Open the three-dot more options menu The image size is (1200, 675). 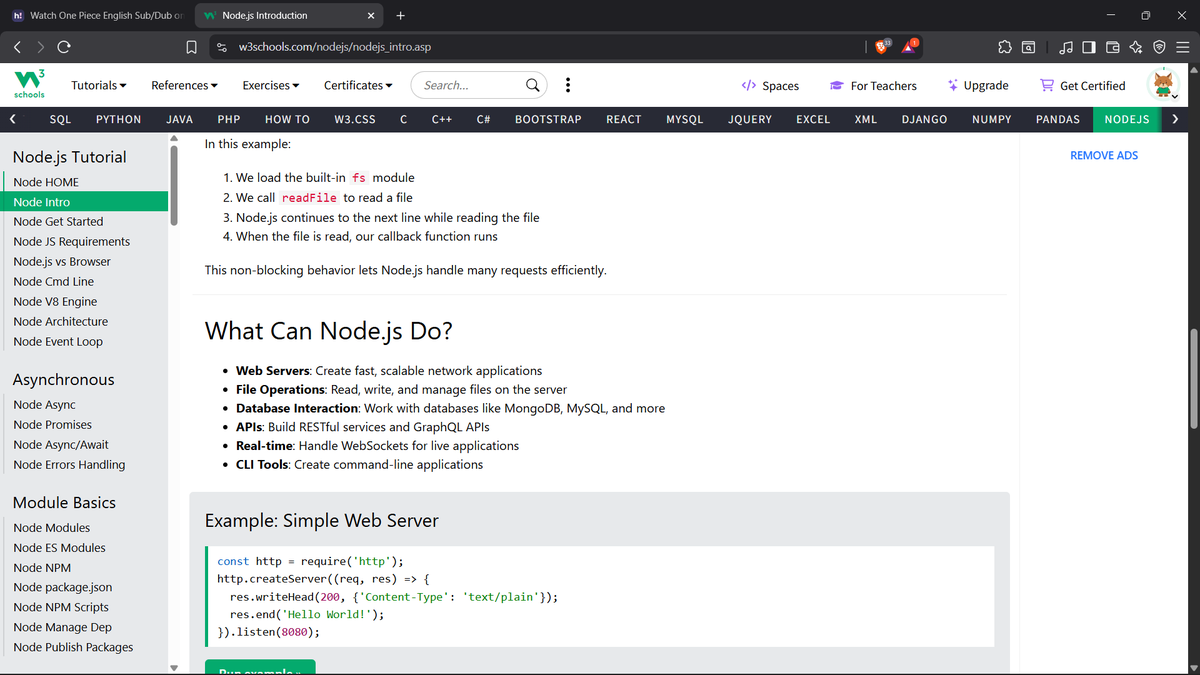(568, 85)
